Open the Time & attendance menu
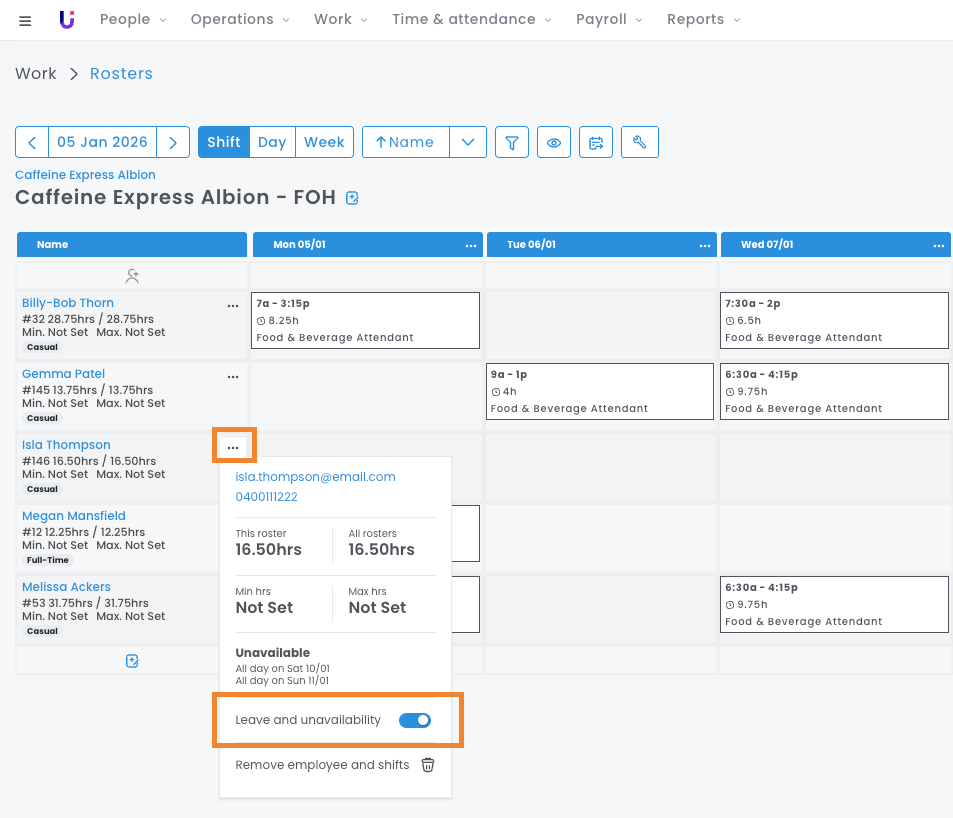 (471, 19)
